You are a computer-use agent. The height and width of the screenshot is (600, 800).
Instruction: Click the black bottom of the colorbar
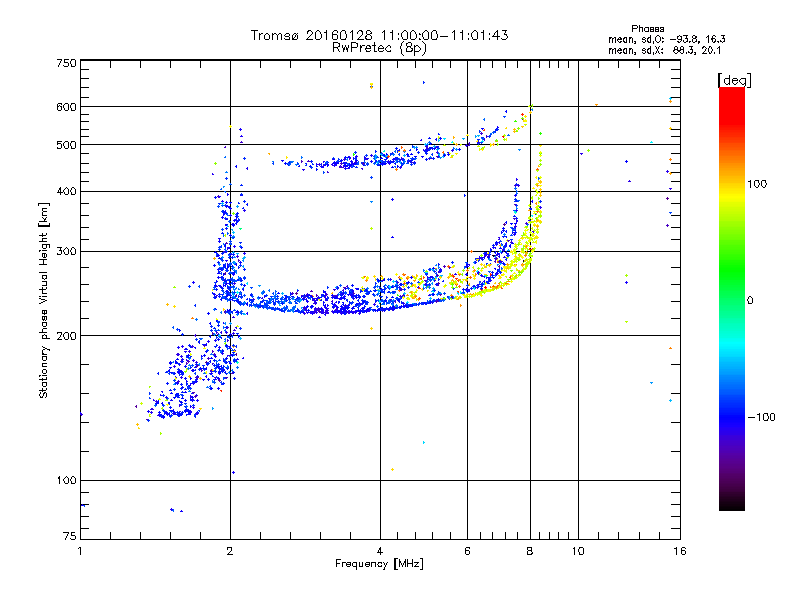pos(732,503)
